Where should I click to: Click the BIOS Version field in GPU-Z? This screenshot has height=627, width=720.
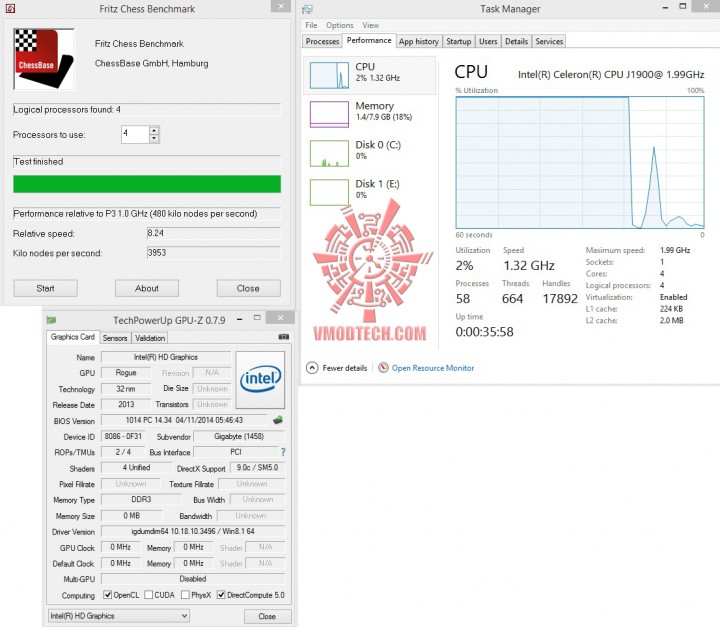pos(184,420)
